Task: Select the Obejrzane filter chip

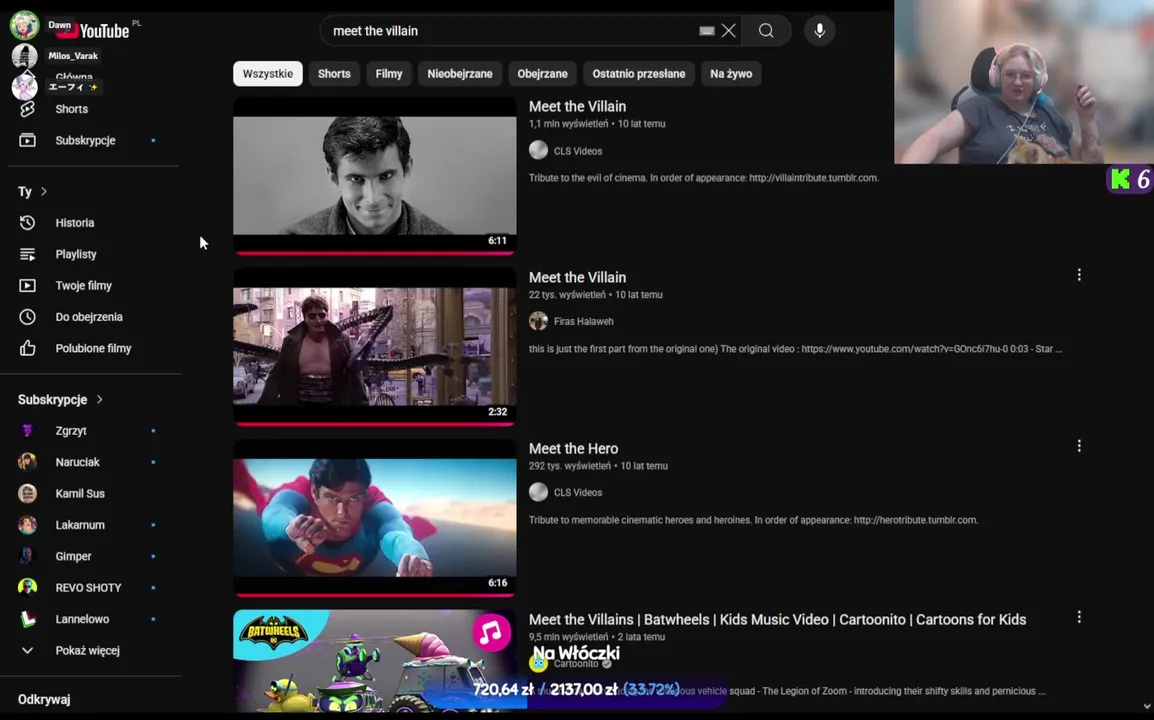Action: [542, 74]
